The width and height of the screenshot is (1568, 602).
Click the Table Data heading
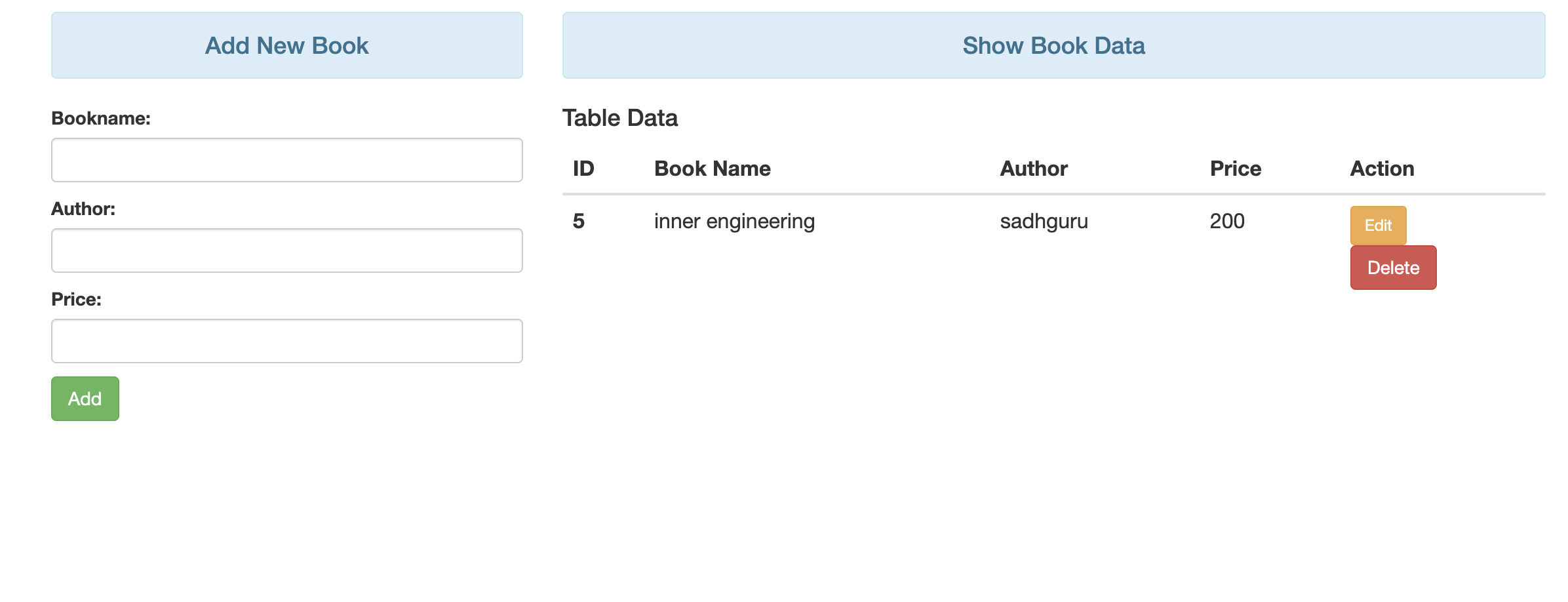click(x=620, y=118)
